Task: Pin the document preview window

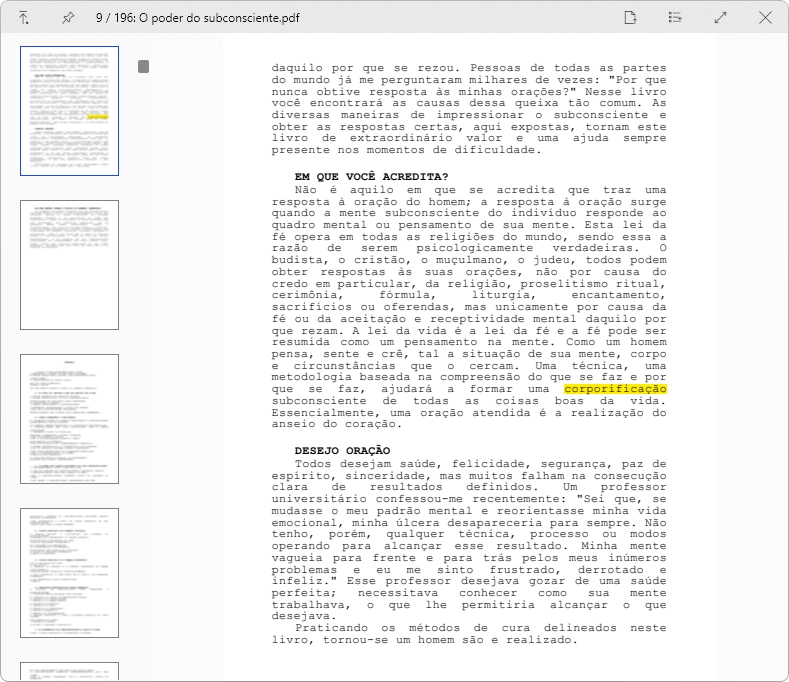Action: (x=68, y=18)
